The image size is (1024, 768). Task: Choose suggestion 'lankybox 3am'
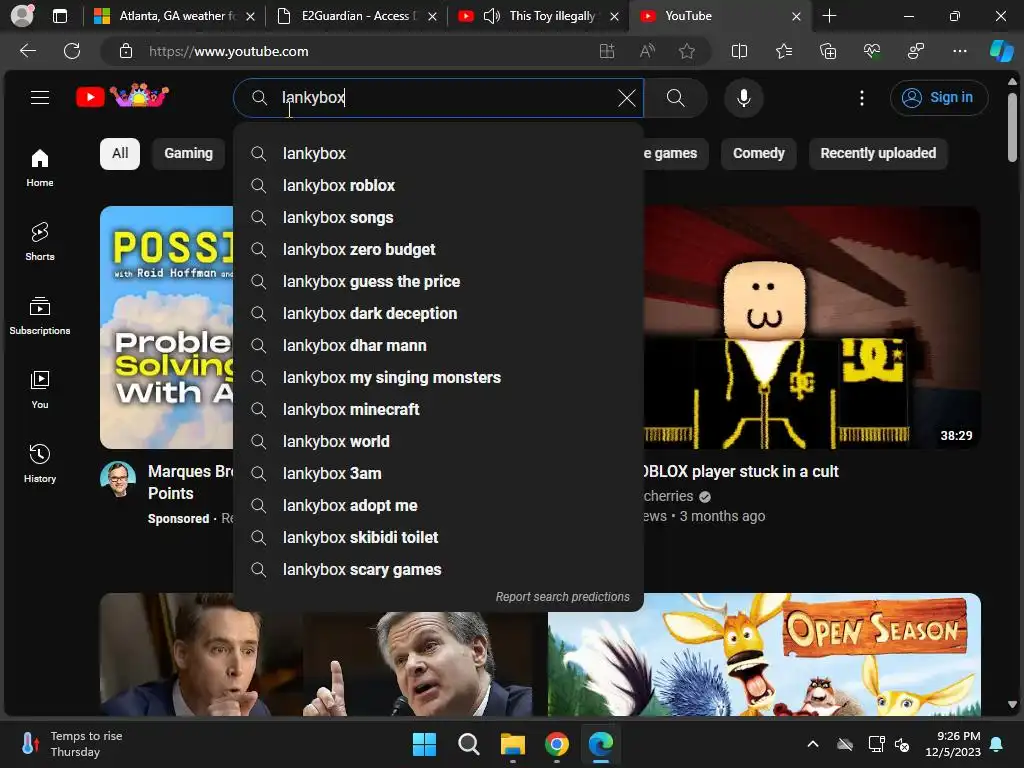pyautogui.click(x=438, y=473)
